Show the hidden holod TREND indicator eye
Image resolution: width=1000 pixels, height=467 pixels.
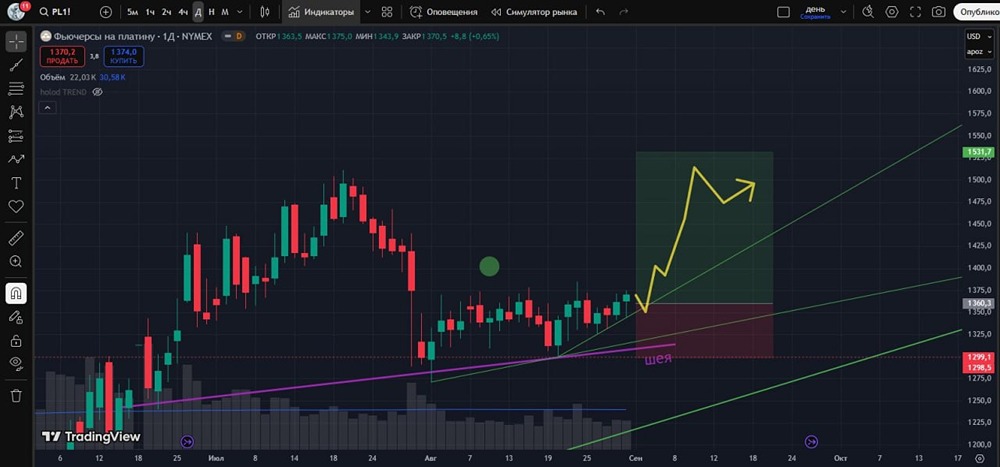[97, 92]
